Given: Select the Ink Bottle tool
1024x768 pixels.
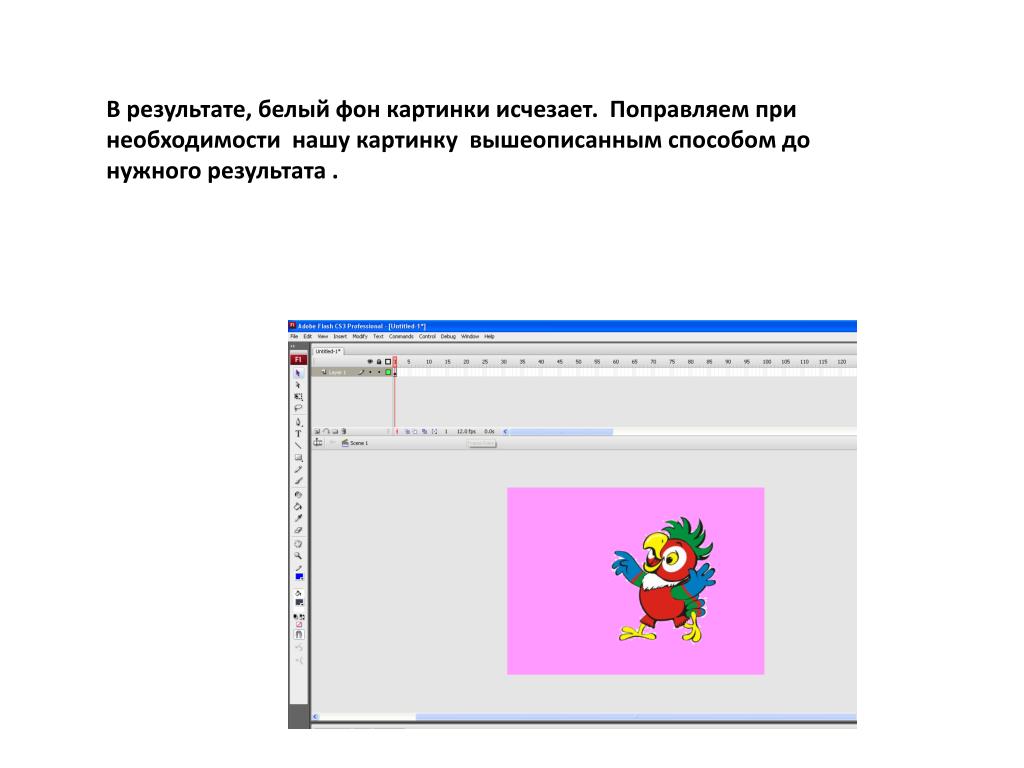Looking at the screenshot, I should [298, 494].
